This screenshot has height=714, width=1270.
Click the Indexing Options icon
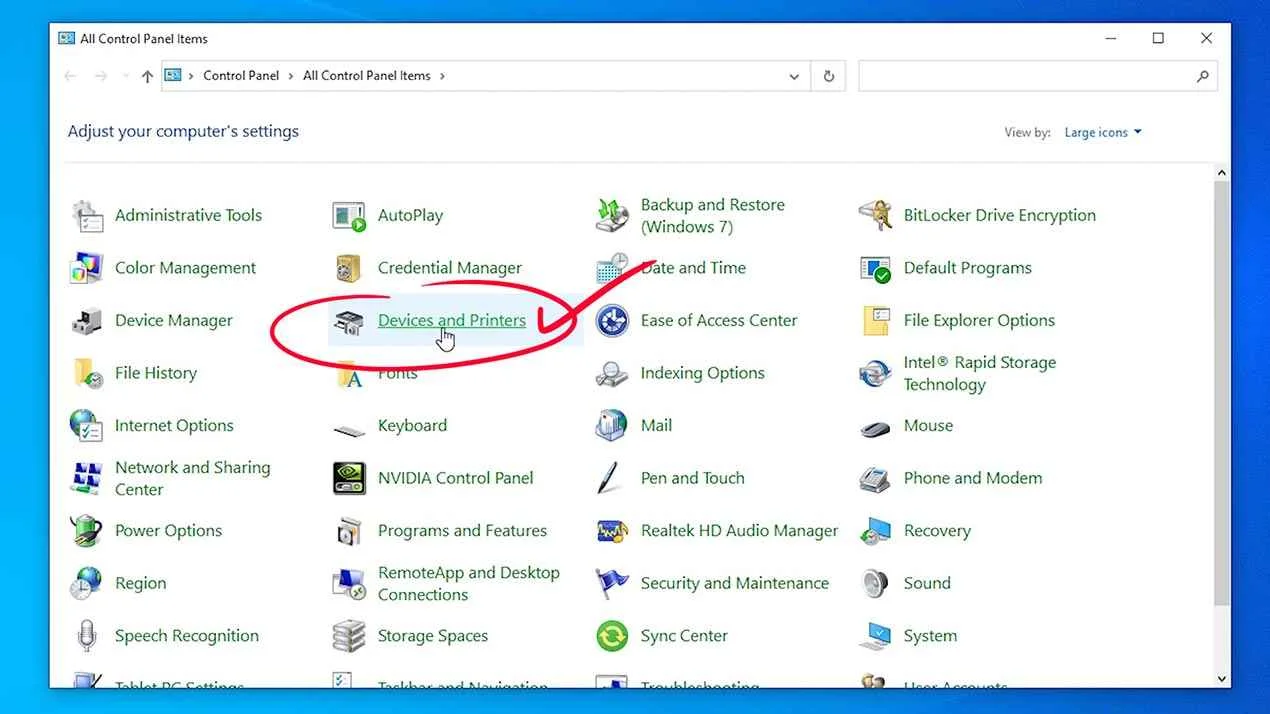pyautogui.click(x=612, y=373)
